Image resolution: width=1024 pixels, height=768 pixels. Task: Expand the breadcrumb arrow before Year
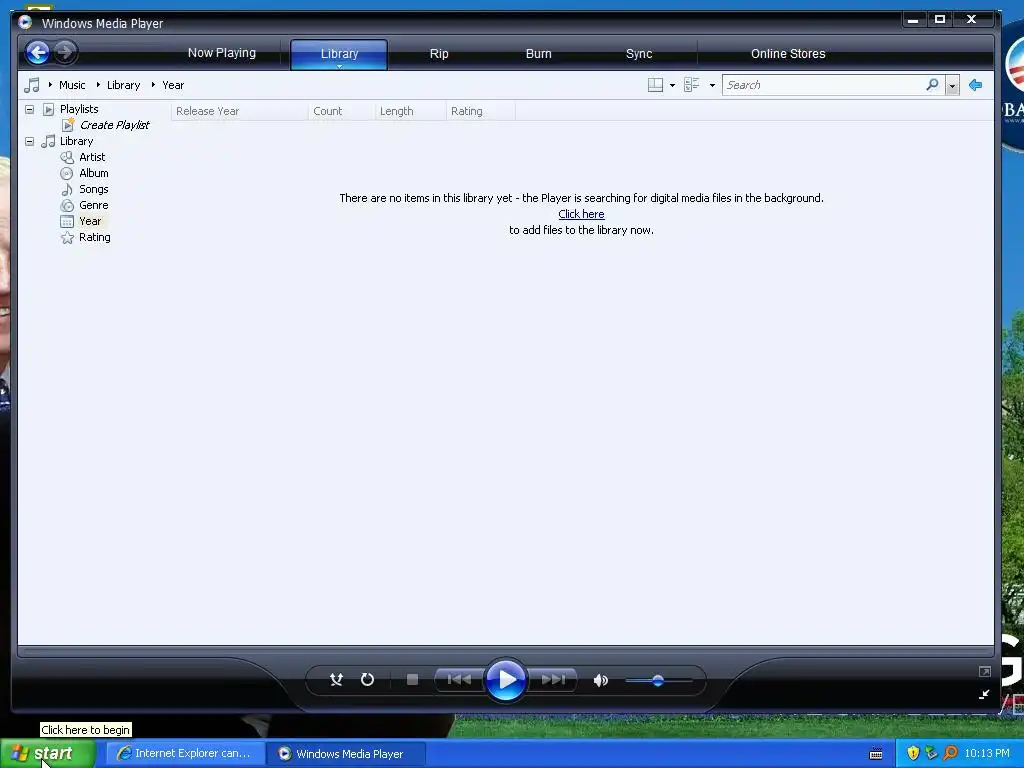(153, 85)
